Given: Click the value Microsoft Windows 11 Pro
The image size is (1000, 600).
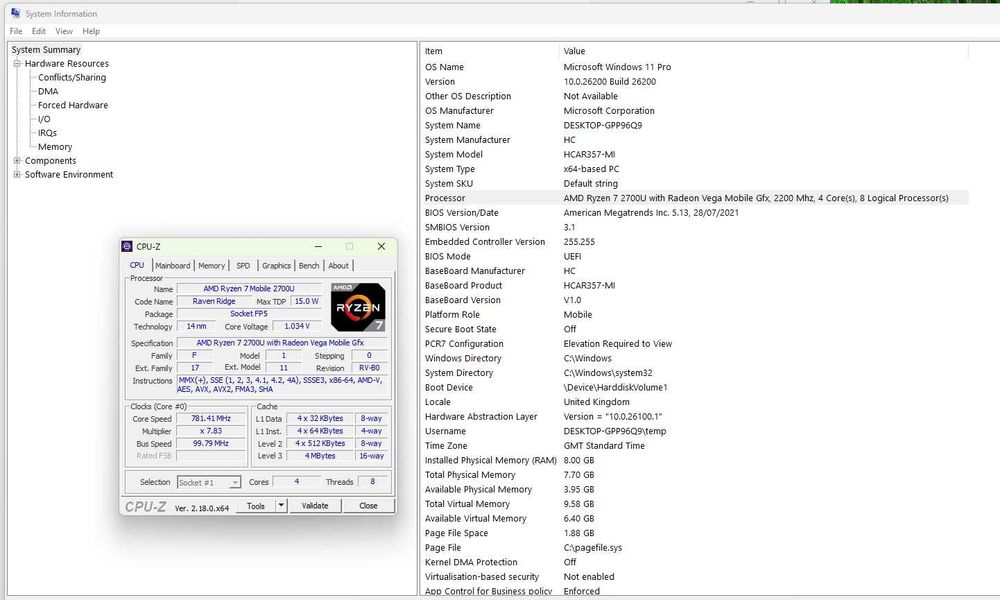Looking at the screenshot, I should (x=617, y=67).
